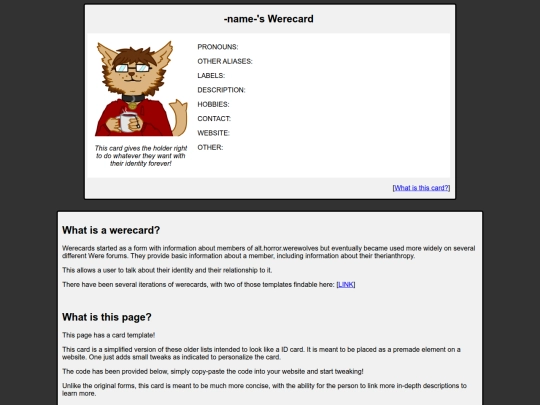
Task: Click the OTHER ALIASES field label
Action: pos(225,61)
